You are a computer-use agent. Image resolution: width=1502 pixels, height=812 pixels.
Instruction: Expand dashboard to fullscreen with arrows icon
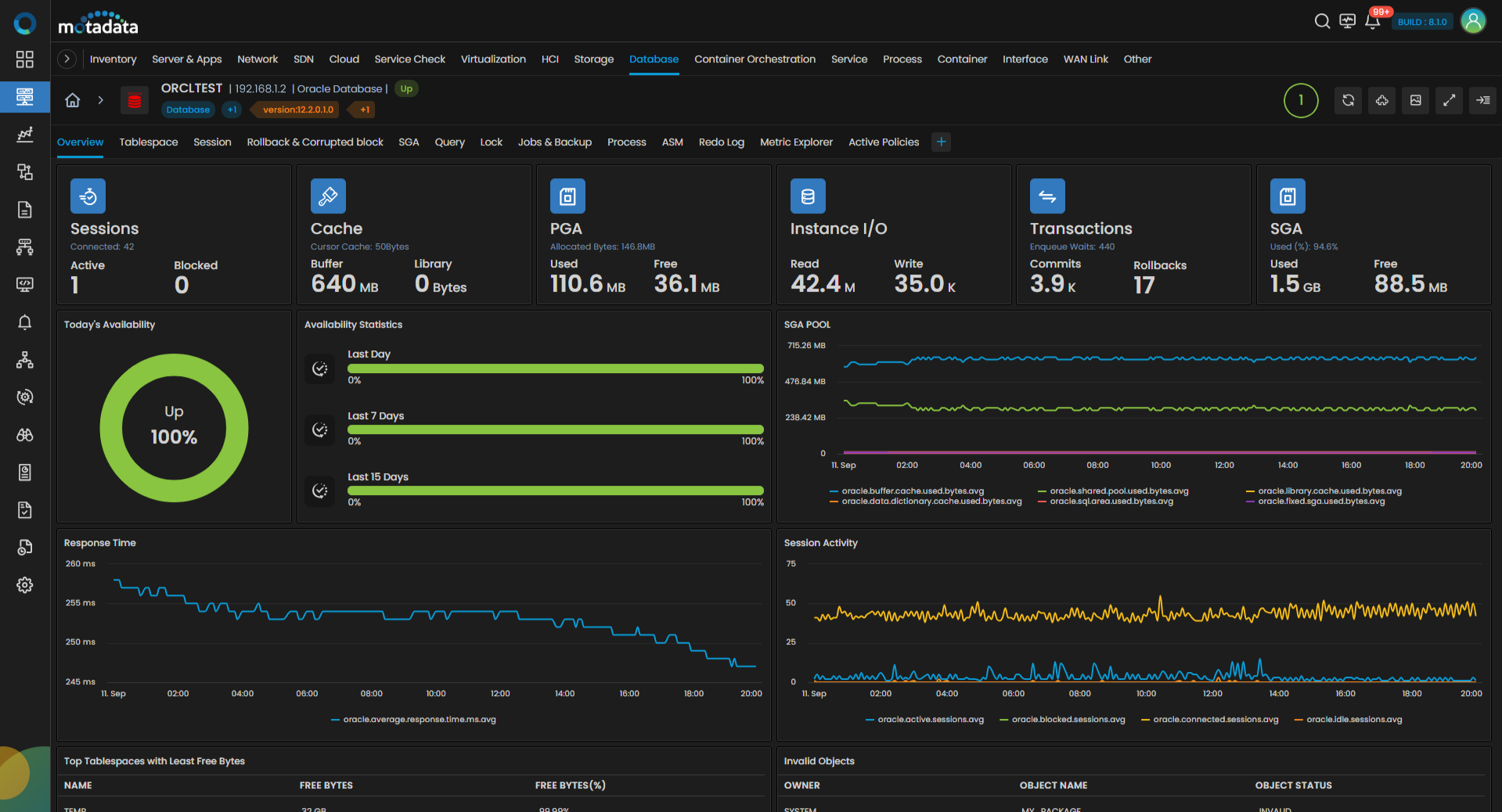(x=1449, y=100)
